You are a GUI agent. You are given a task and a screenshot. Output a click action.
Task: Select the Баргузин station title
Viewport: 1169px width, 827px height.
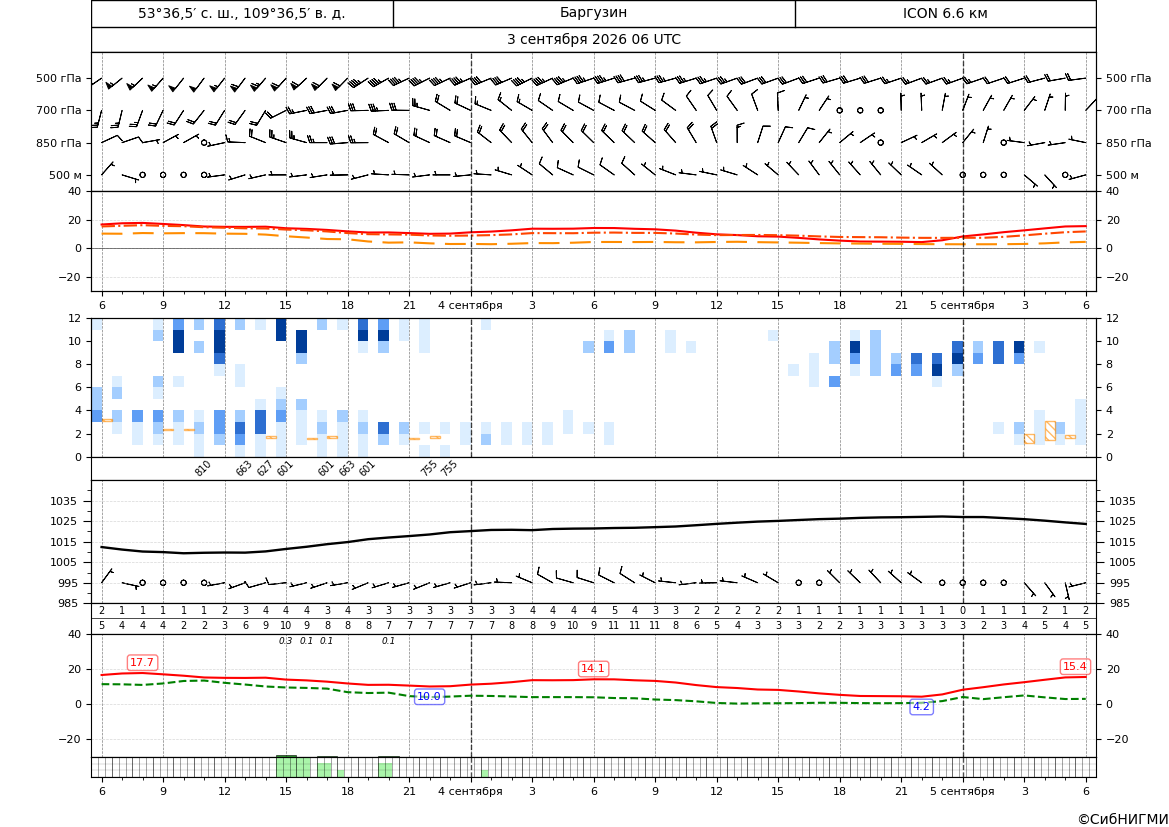(x=593, y=13)
